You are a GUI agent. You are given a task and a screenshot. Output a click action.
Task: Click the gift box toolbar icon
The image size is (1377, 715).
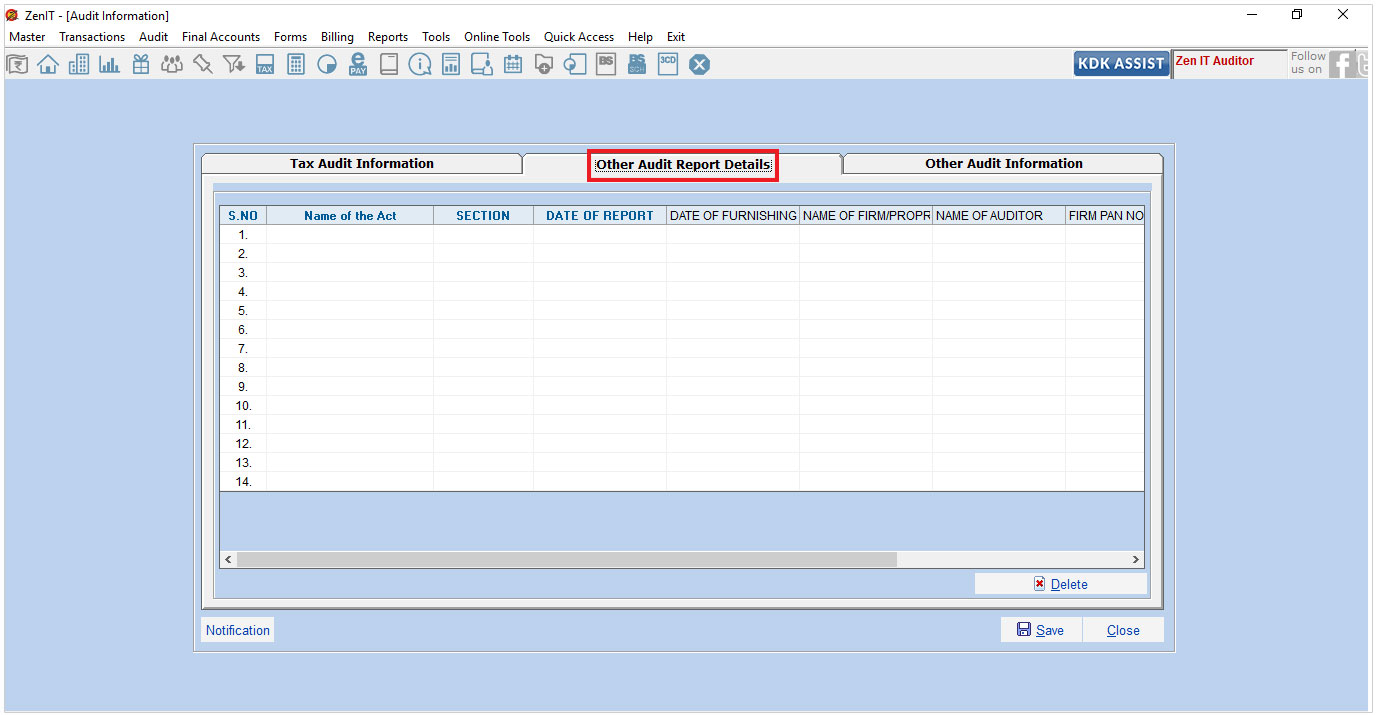pos(141,65)
